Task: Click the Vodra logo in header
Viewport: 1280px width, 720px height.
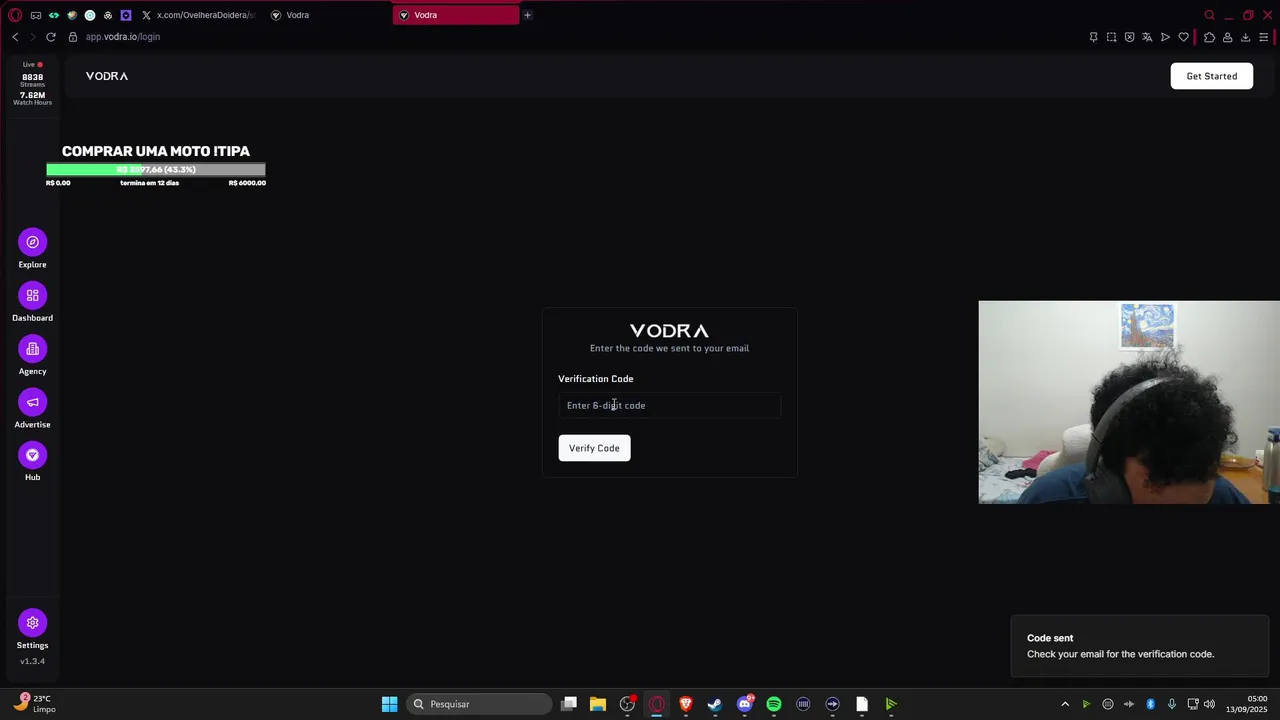Action: coord(107,76)
